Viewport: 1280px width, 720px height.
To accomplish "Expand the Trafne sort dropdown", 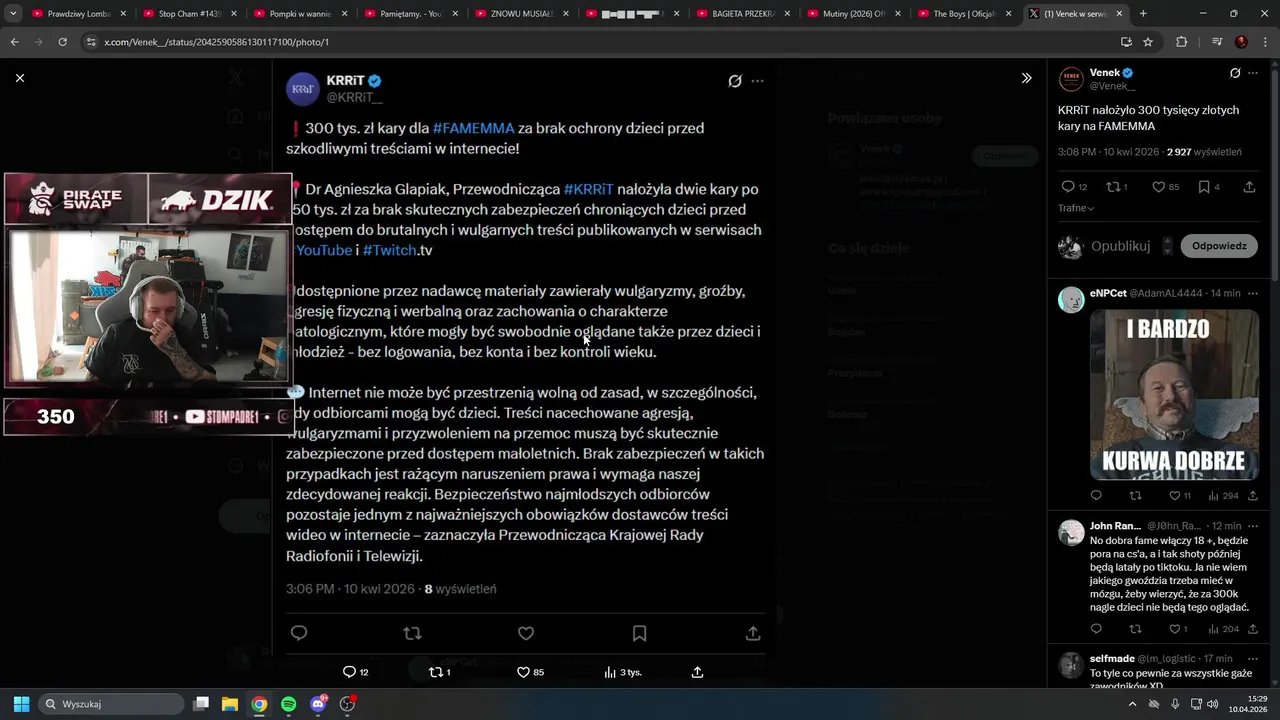I will 1076,208.
